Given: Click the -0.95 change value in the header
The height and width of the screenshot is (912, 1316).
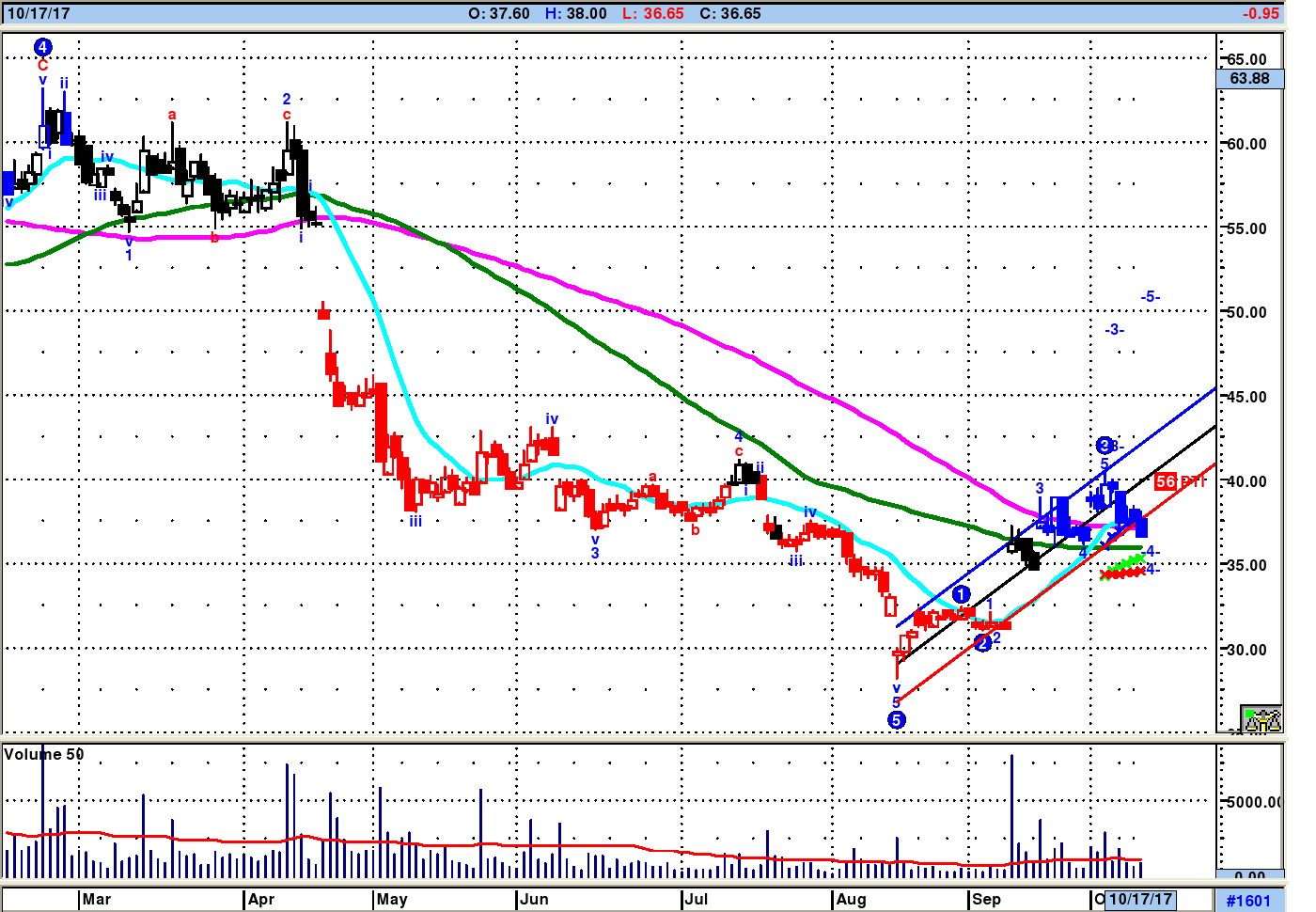Looking at the screenshot, I should click(x=1261, y=13).
